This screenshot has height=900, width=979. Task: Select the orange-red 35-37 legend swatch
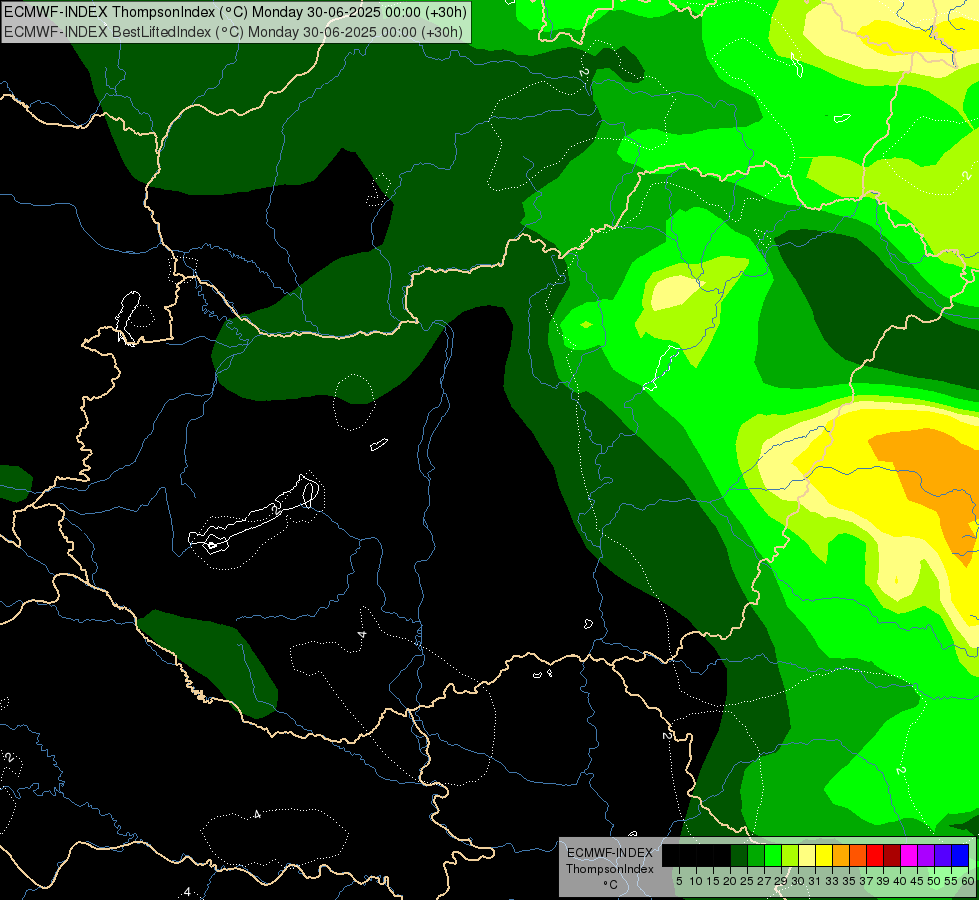click(858, 855)
